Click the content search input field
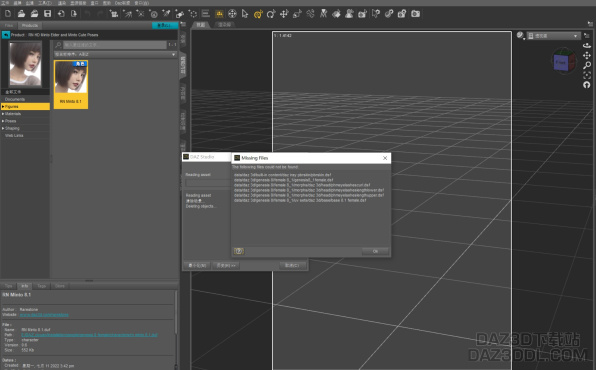 115,45
